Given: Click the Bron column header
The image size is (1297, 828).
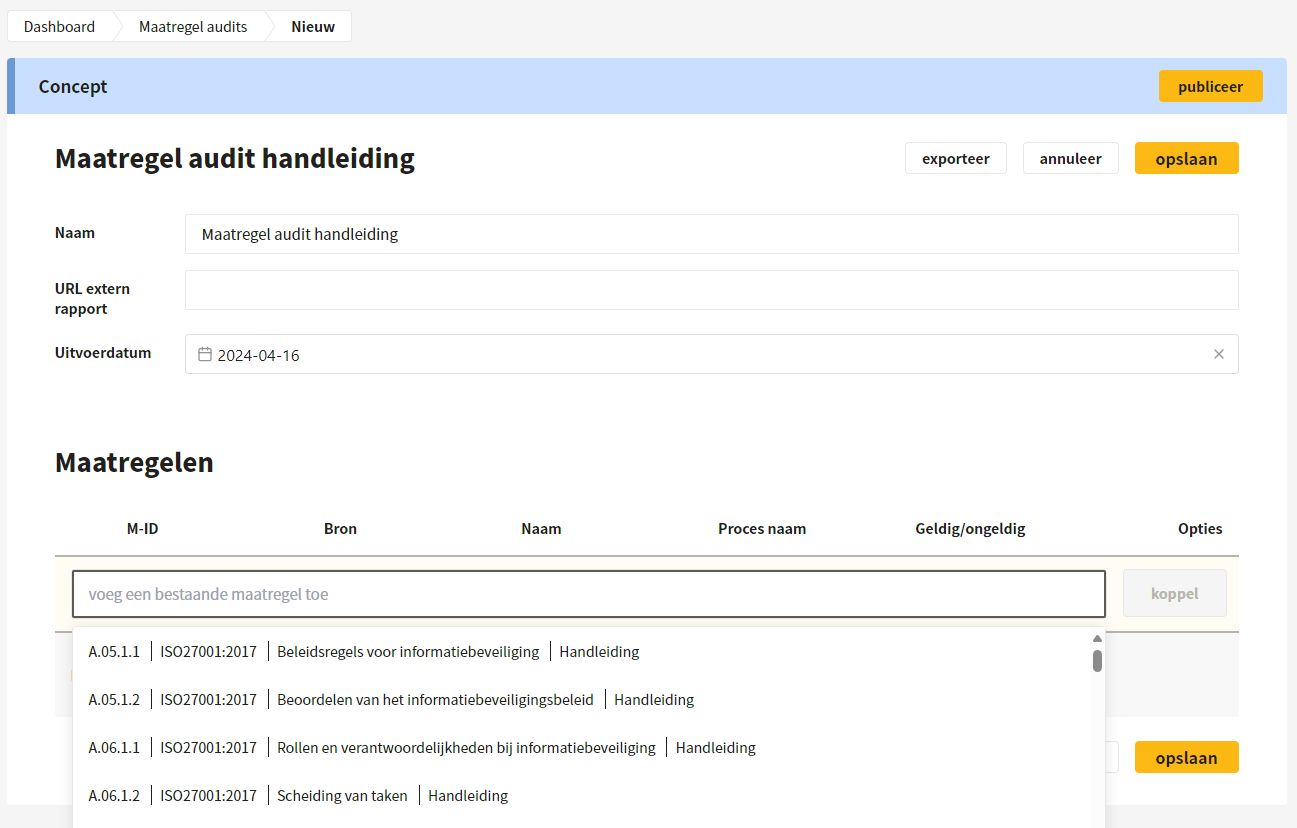Looking at the screenshot, I should (340, 528).
